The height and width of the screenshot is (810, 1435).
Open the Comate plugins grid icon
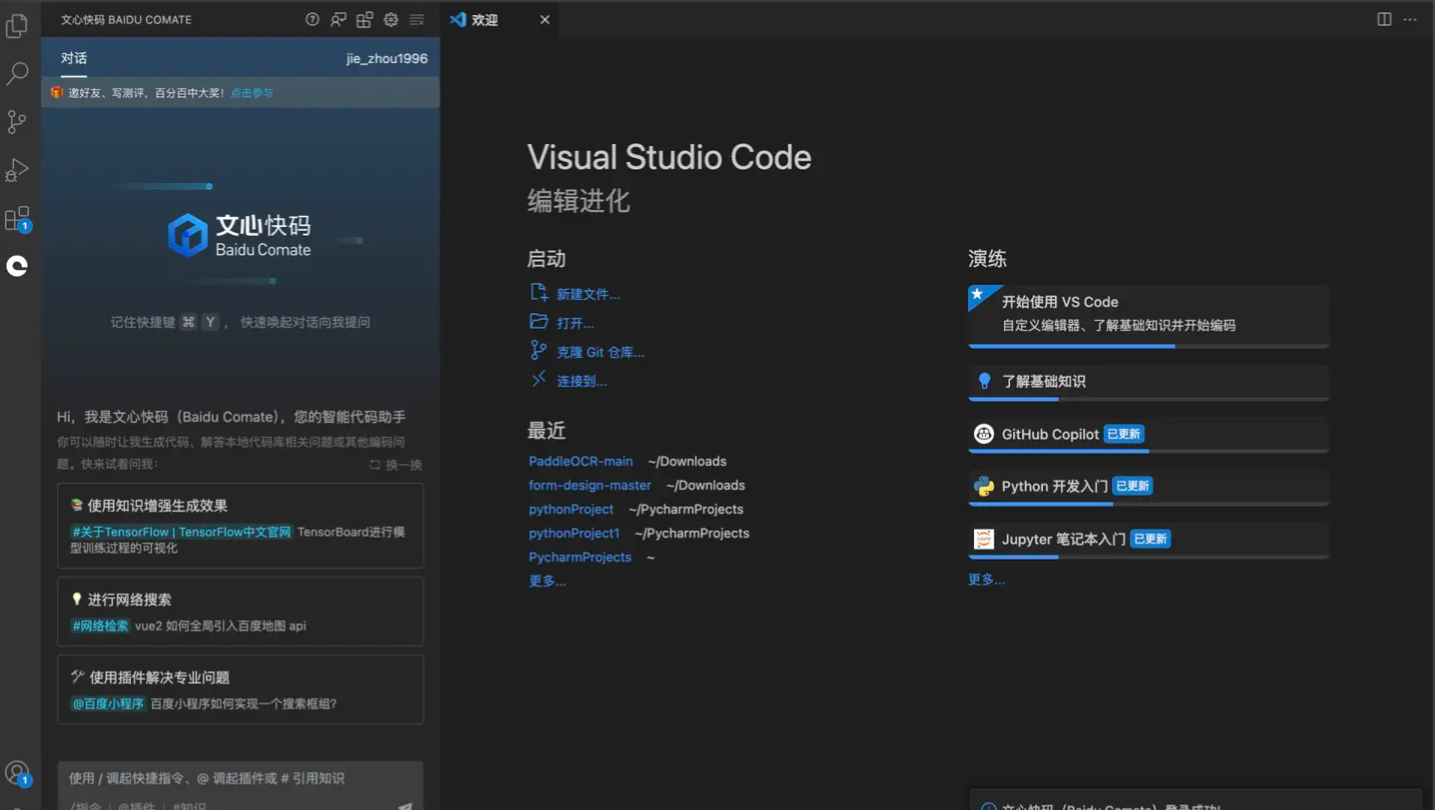[x=365, y=19]
